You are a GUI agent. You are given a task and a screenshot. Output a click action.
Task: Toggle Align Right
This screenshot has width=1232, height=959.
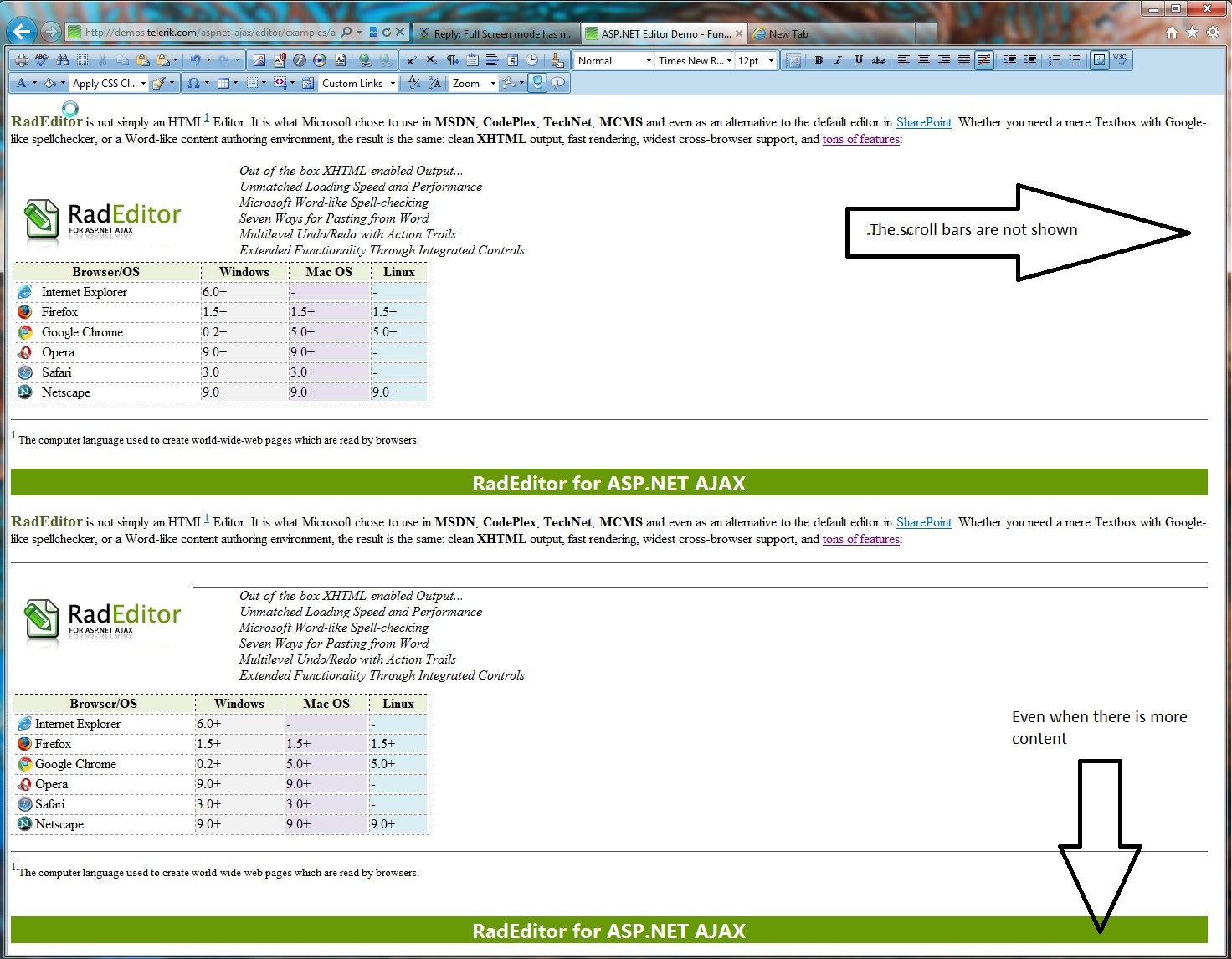[944, 60]
